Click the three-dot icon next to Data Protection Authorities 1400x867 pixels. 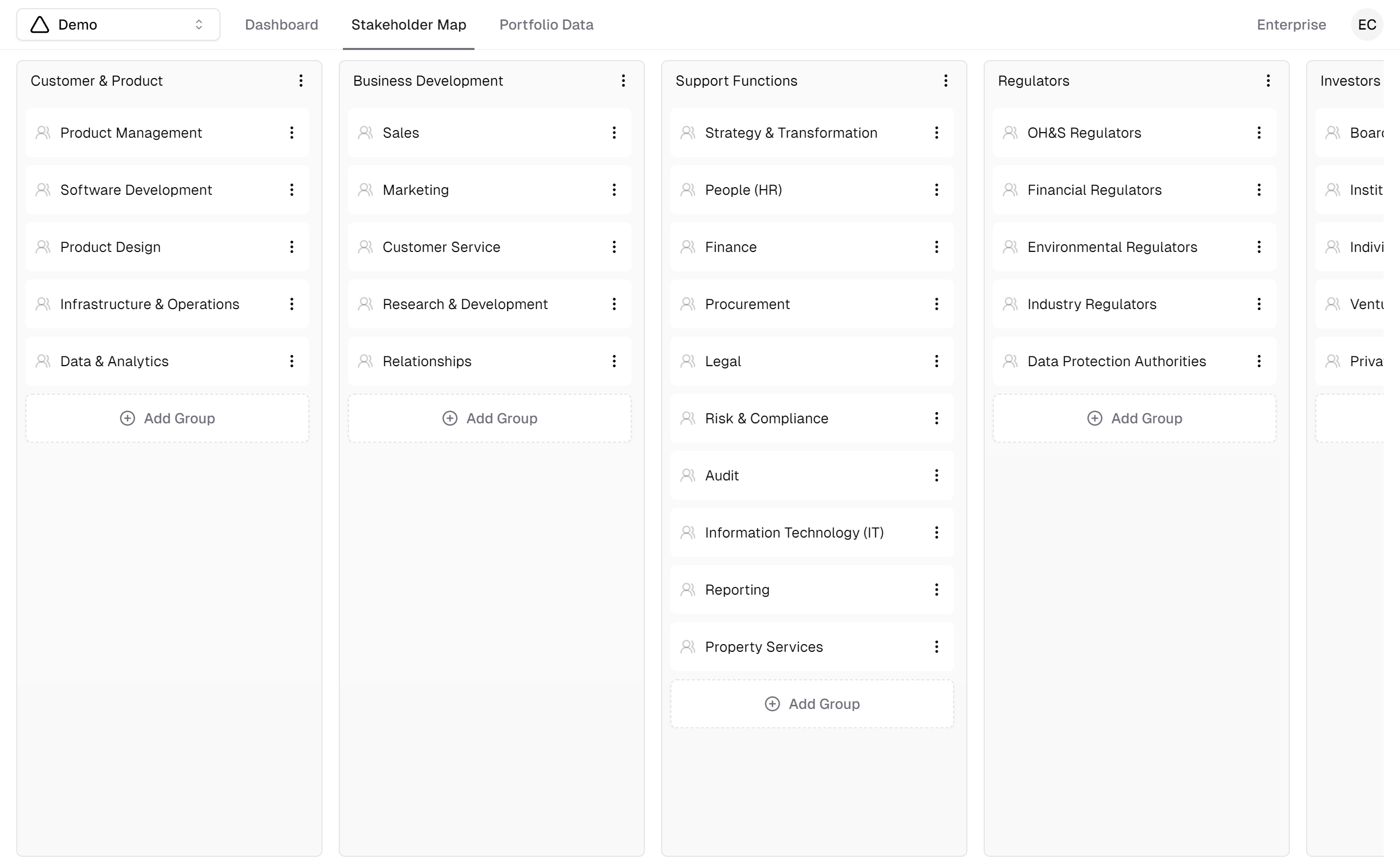click(x=1259, y=361)
